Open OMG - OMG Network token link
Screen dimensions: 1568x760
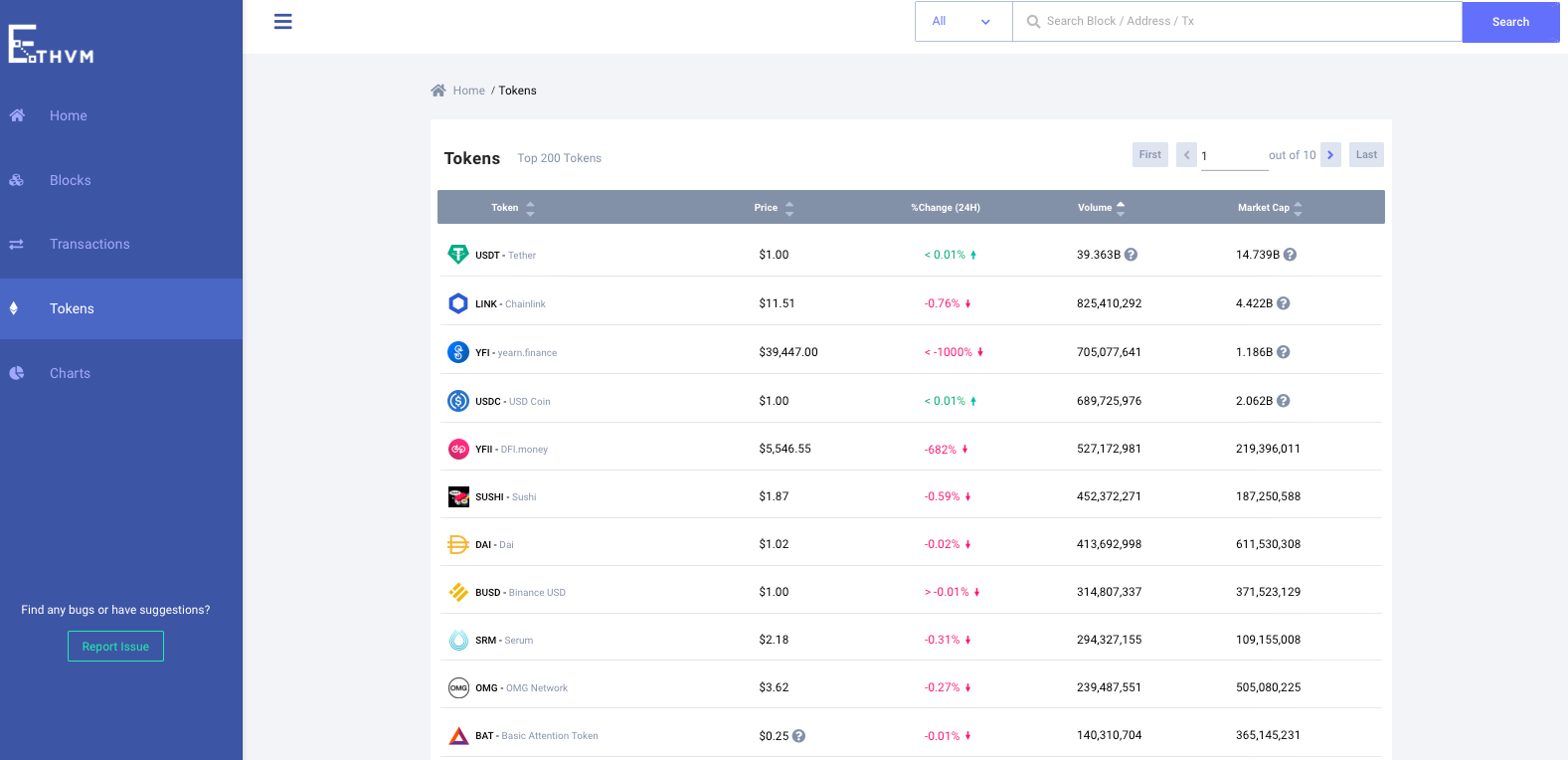(521, 688)
